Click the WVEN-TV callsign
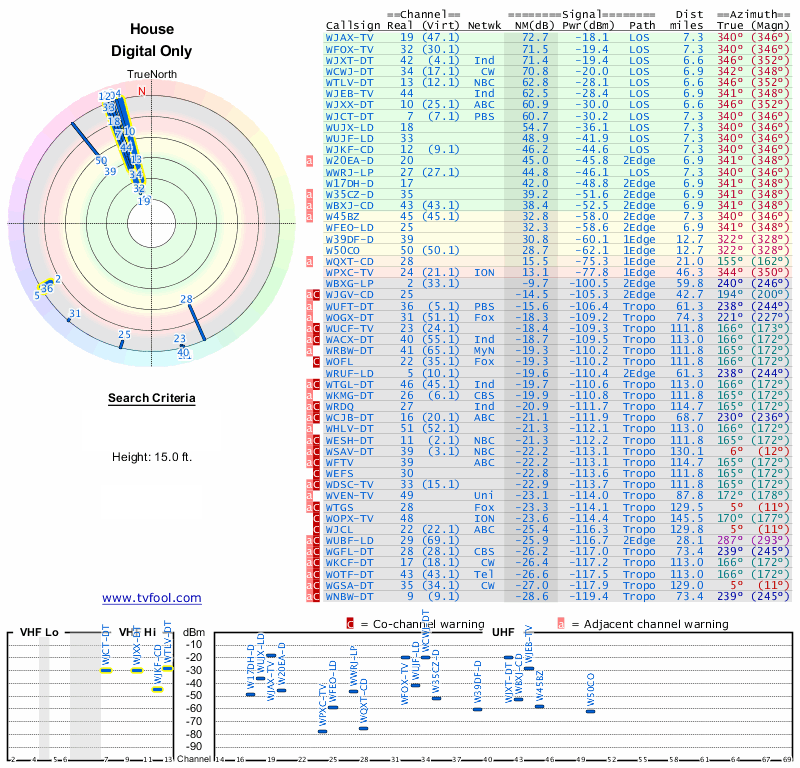This screenshot has height=768, width=800. (x=349, y=496)
